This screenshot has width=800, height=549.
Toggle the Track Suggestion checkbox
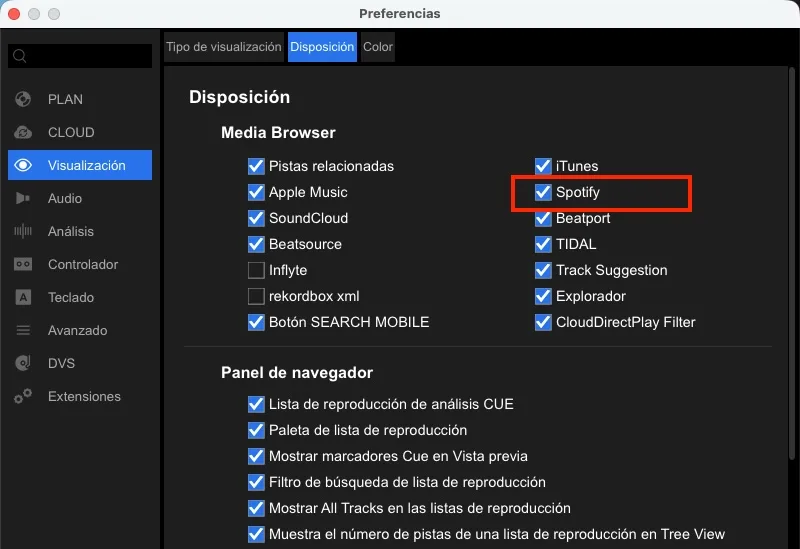(x=543, y=270)
